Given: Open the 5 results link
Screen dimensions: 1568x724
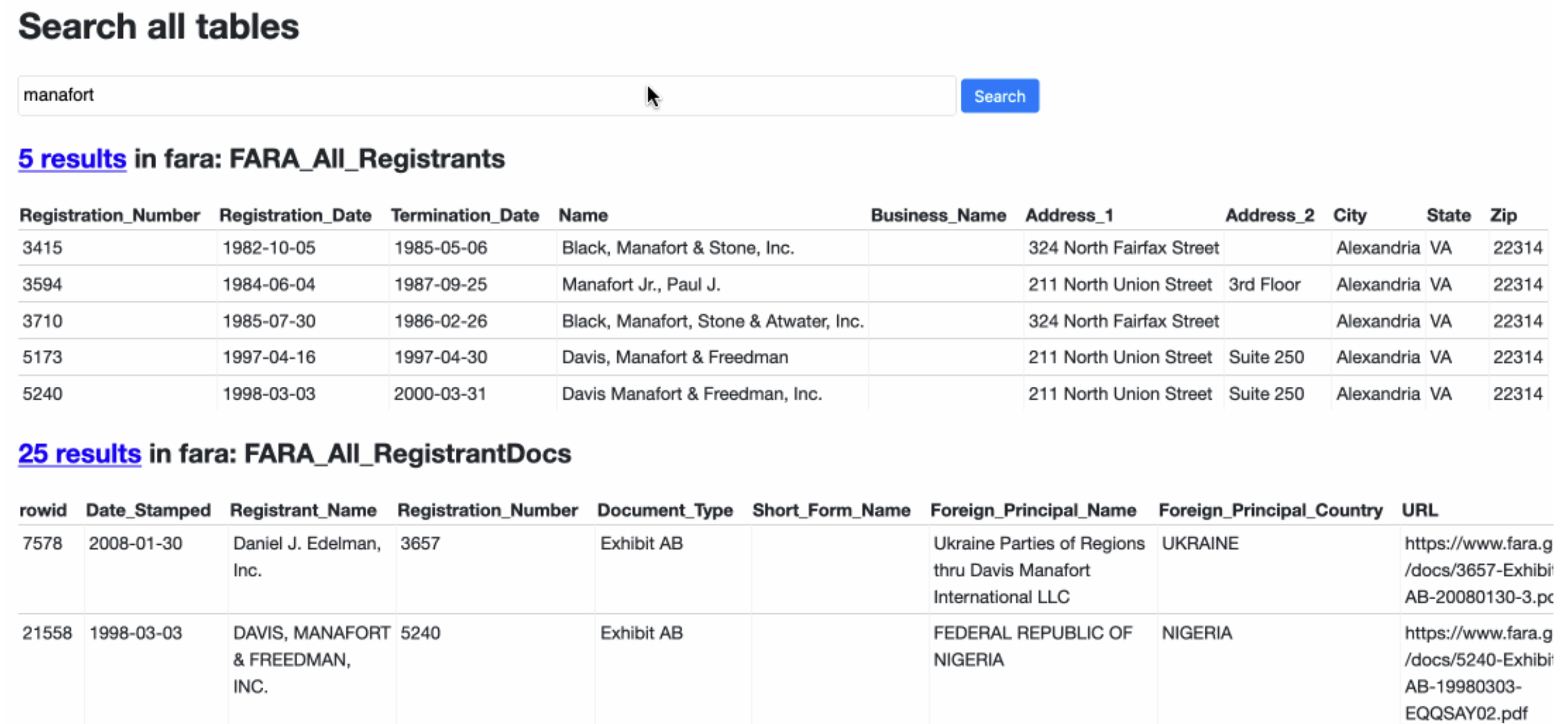Looking at the screenshot, I should click(72, 159).
